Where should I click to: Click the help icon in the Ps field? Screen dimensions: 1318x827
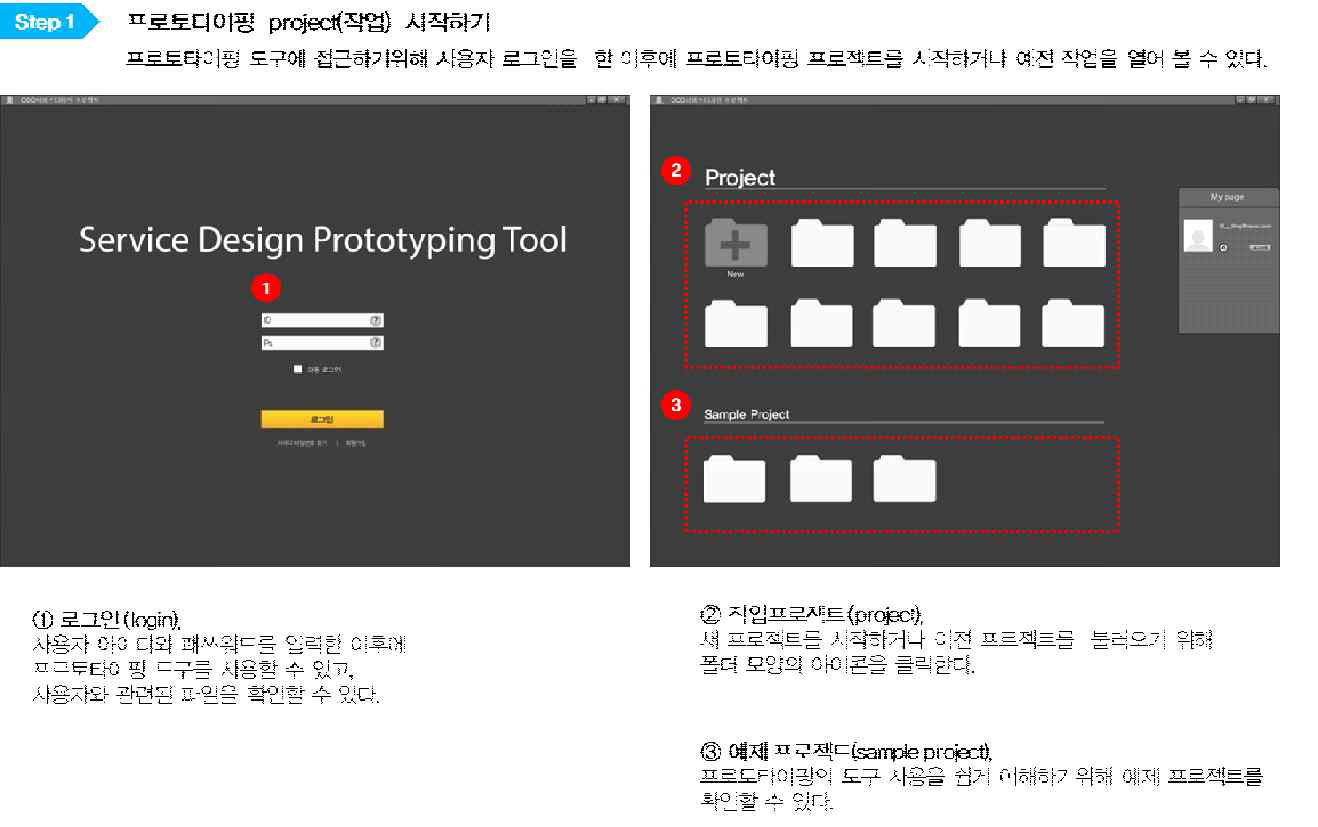(376, 342)
